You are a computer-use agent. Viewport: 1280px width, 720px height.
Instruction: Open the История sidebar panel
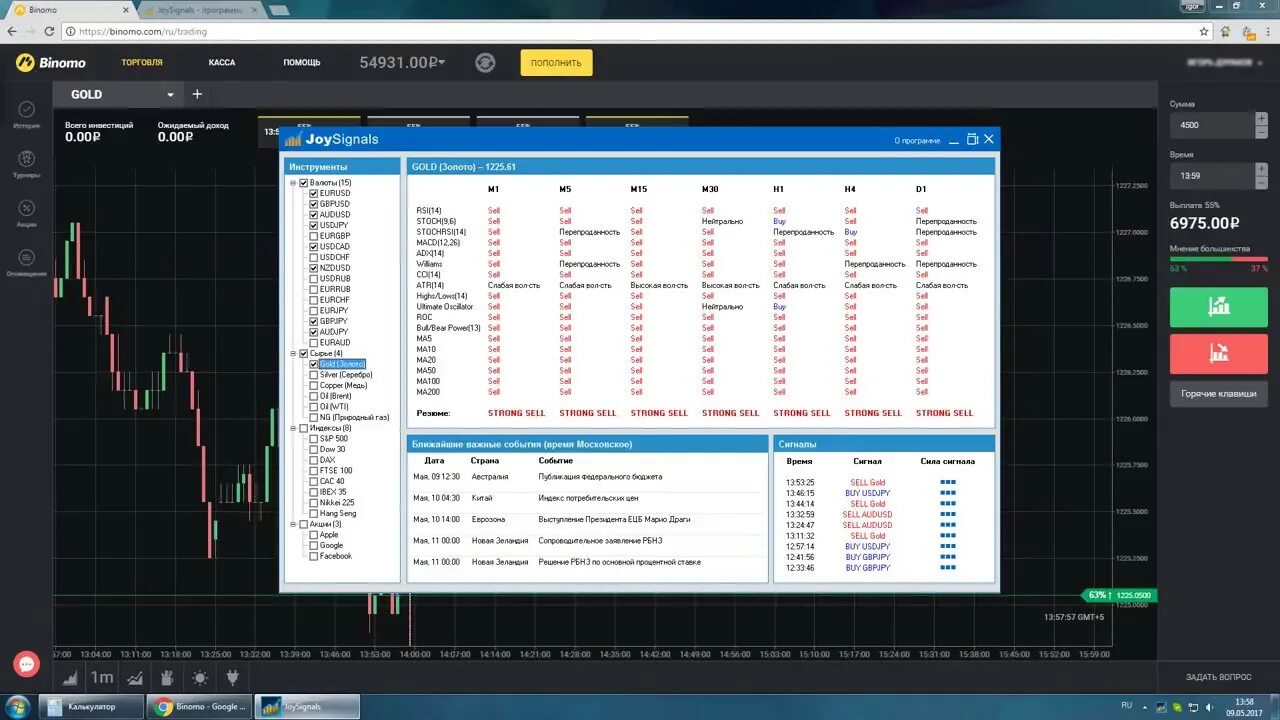coord(27,115)
